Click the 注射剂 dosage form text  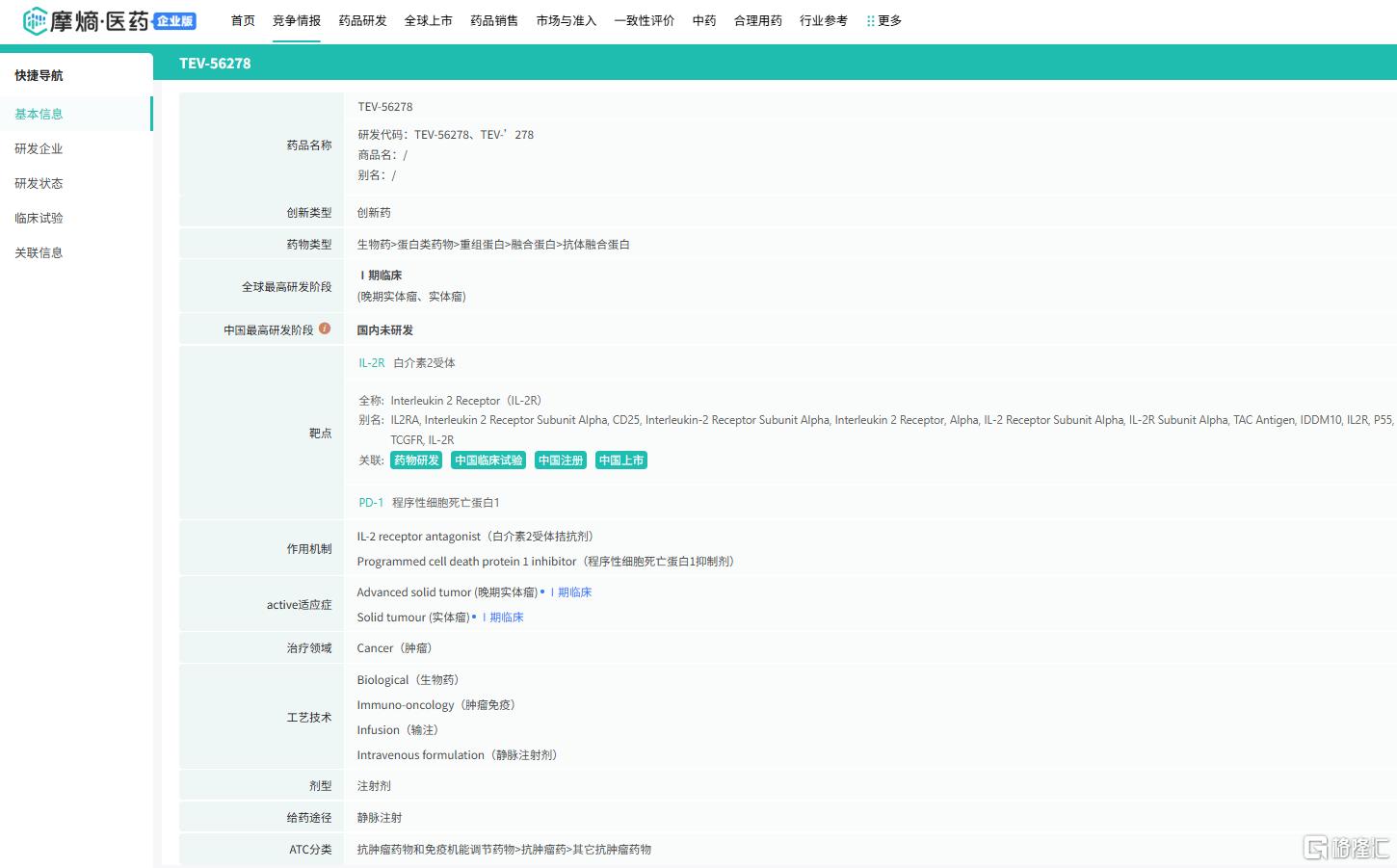coord(374,786)
